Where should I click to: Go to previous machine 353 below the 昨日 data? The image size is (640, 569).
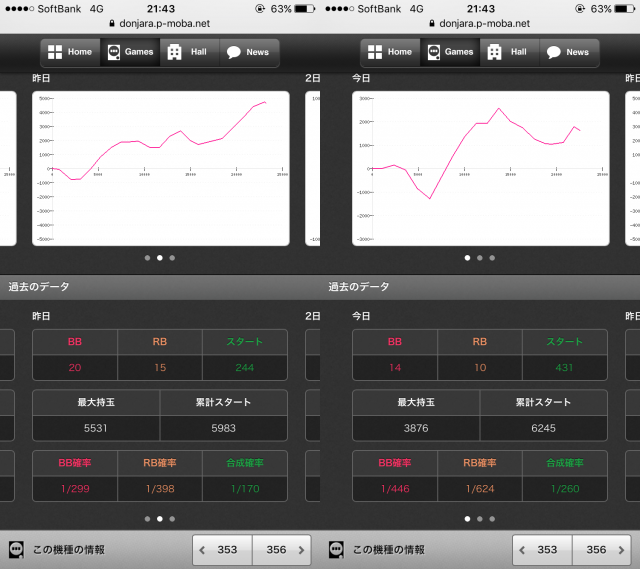point(222,549)
